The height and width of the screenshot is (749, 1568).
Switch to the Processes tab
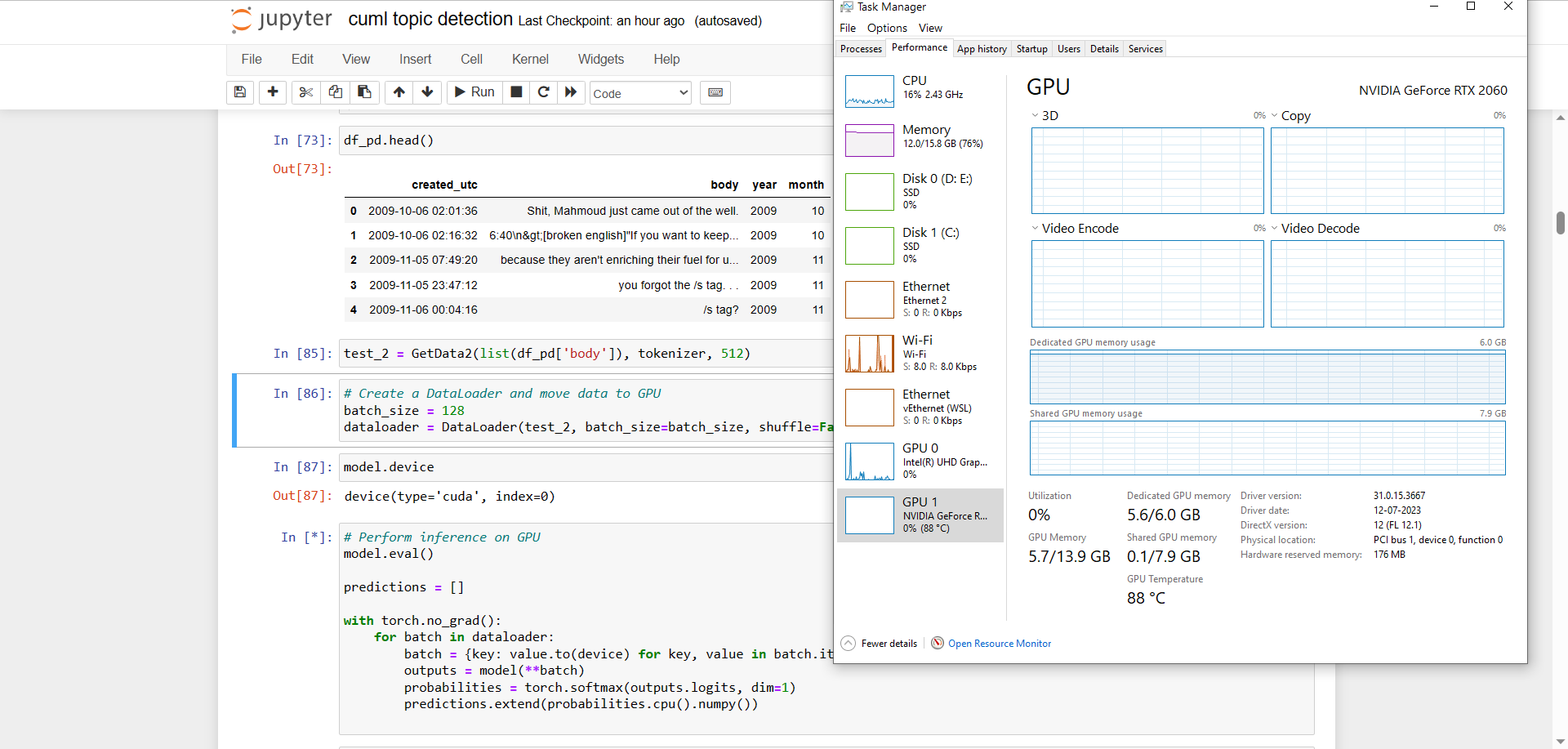tap(860, 48)
